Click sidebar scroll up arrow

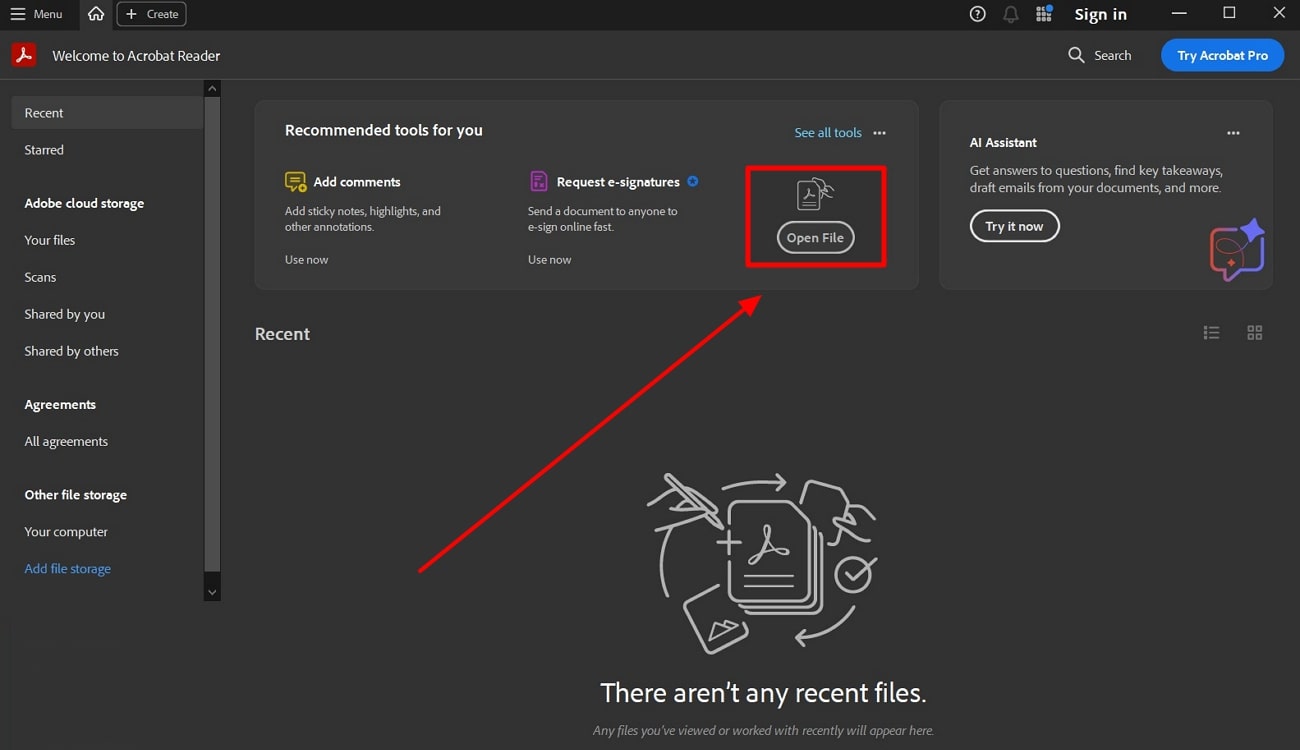point(212,89)
